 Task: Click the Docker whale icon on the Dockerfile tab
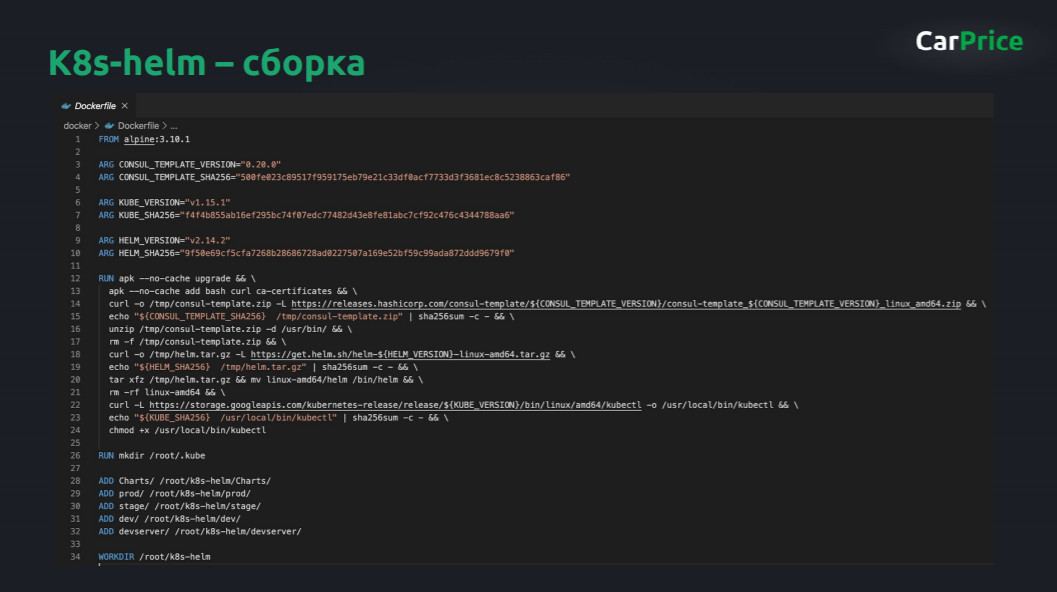[x=67, y=105]
